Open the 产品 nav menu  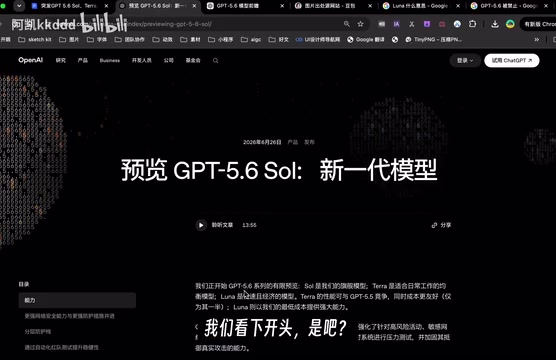coord(83,61)
